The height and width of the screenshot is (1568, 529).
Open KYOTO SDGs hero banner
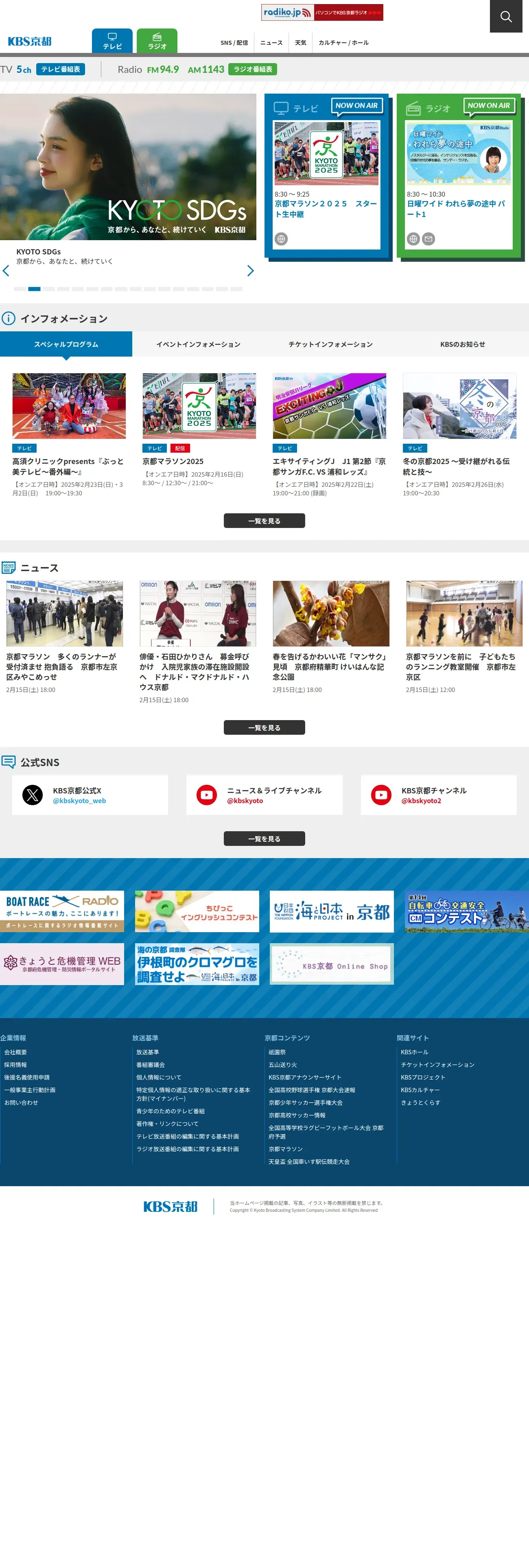pyautogui.click(x=128, y=167)
